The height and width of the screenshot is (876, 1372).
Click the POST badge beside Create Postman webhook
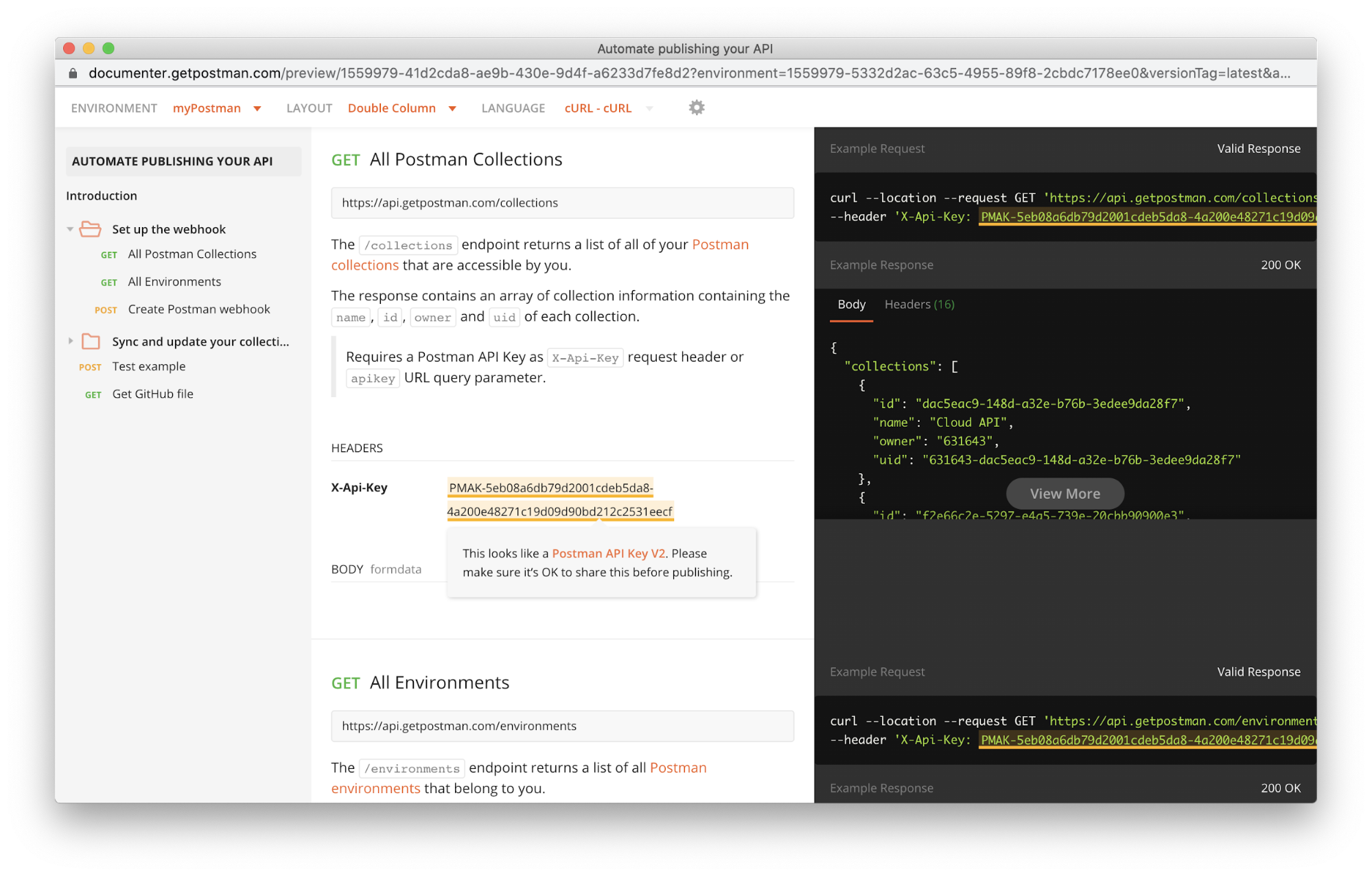pos(106,310)
